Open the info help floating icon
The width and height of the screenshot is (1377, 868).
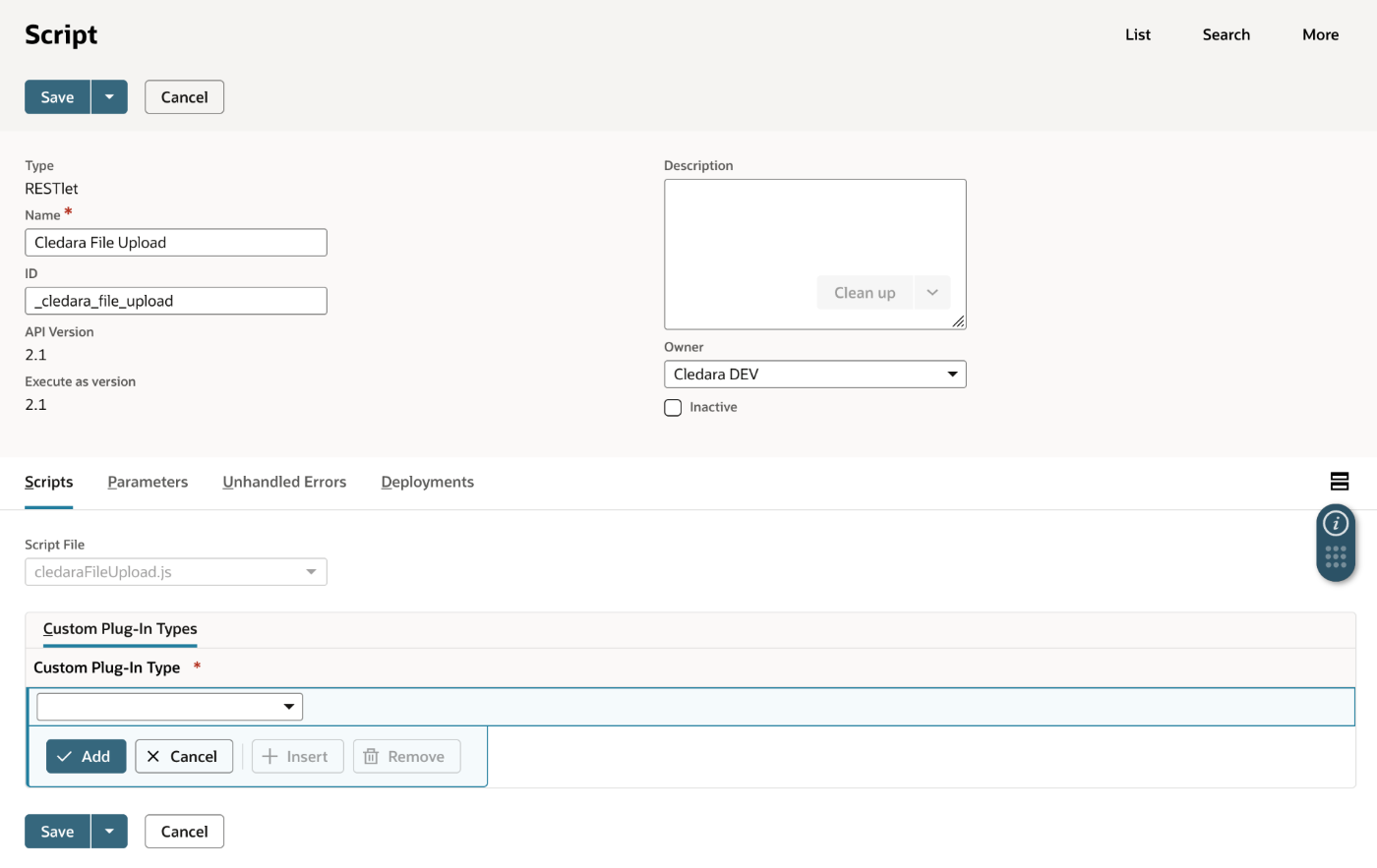pyautogui.click(x=1336, y=524)
